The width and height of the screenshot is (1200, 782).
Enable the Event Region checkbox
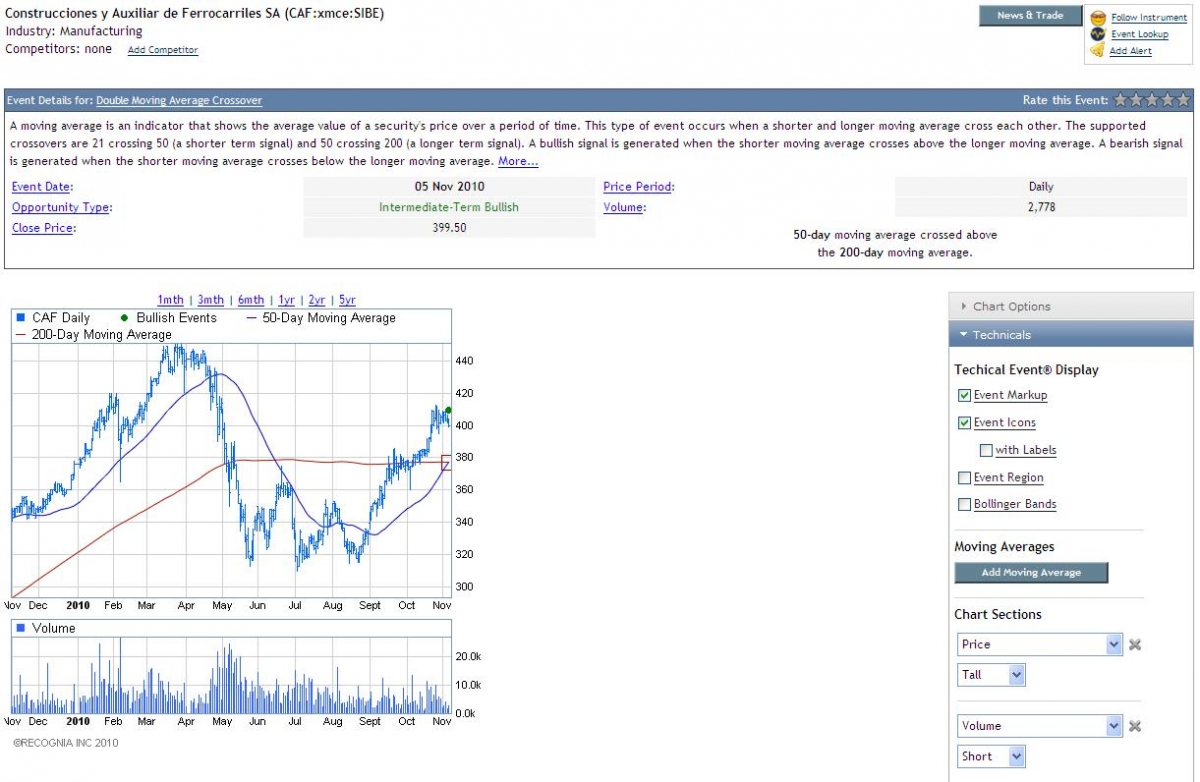click(x=964, y=478)
